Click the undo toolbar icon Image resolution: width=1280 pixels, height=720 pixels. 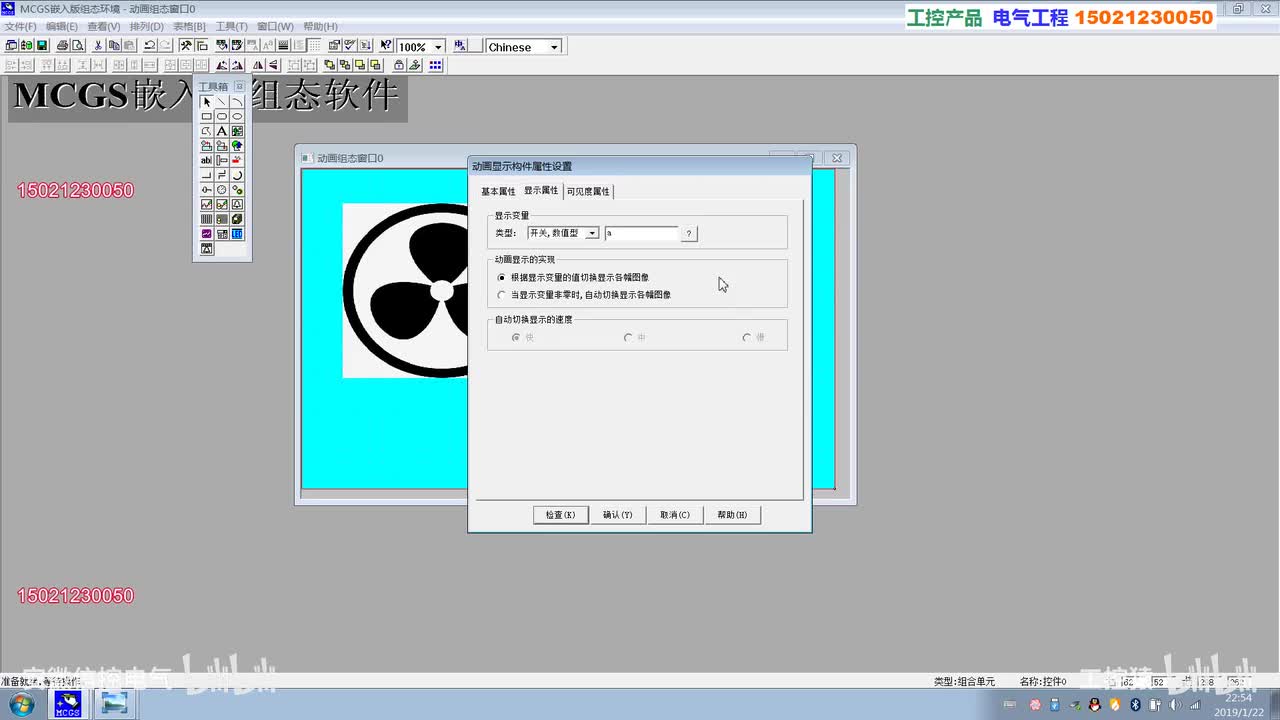(149, 46)
